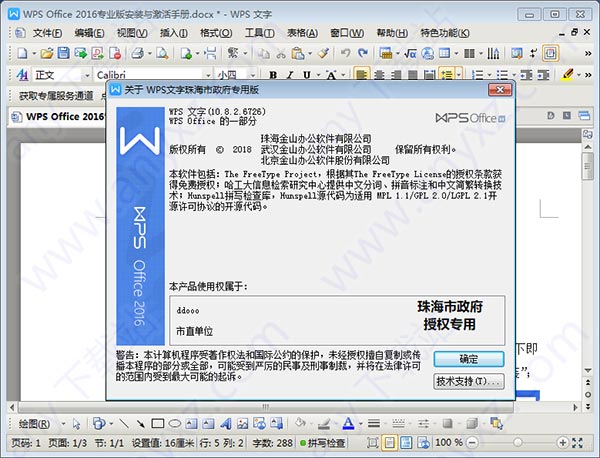Toggle Underline formatting
The image size is (600, 458).
coord(307,75)
